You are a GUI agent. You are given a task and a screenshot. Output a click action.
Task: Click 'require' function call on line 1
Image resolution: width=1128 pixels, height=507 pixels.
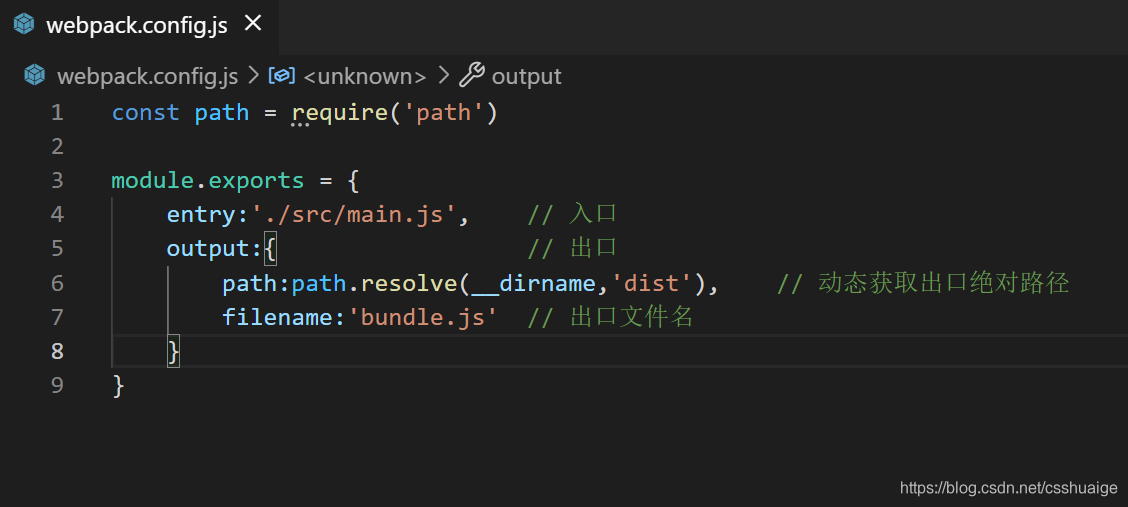click(x=340, y=114)
